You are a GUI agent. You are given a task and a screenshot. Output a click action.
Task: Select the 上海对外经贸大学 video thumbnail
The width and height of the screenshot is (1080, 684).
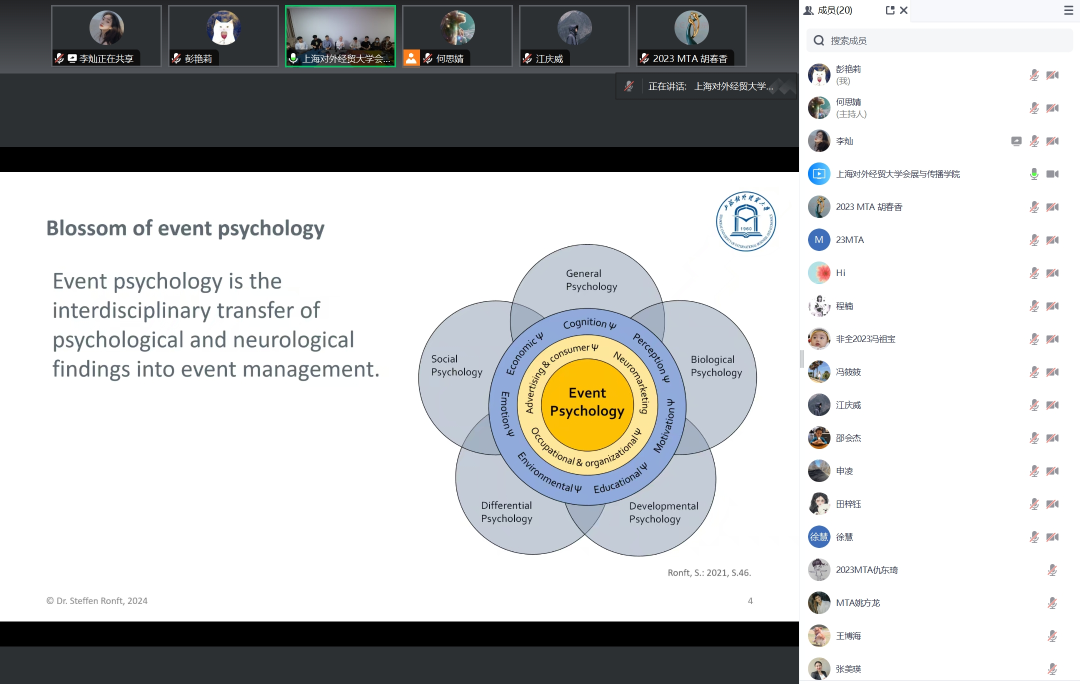pyautogui.click(x=340, y=35)
